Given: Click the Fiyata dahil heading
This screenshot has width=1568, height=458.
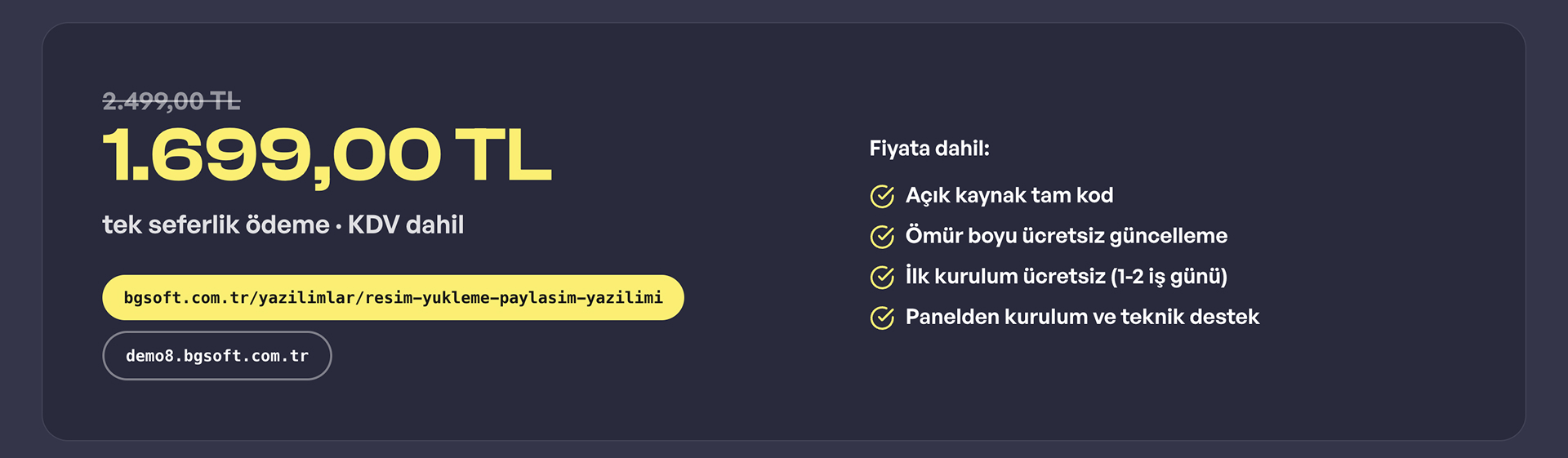Looking at the screenshot, I should pyautogui.click(x=929, y=149).
